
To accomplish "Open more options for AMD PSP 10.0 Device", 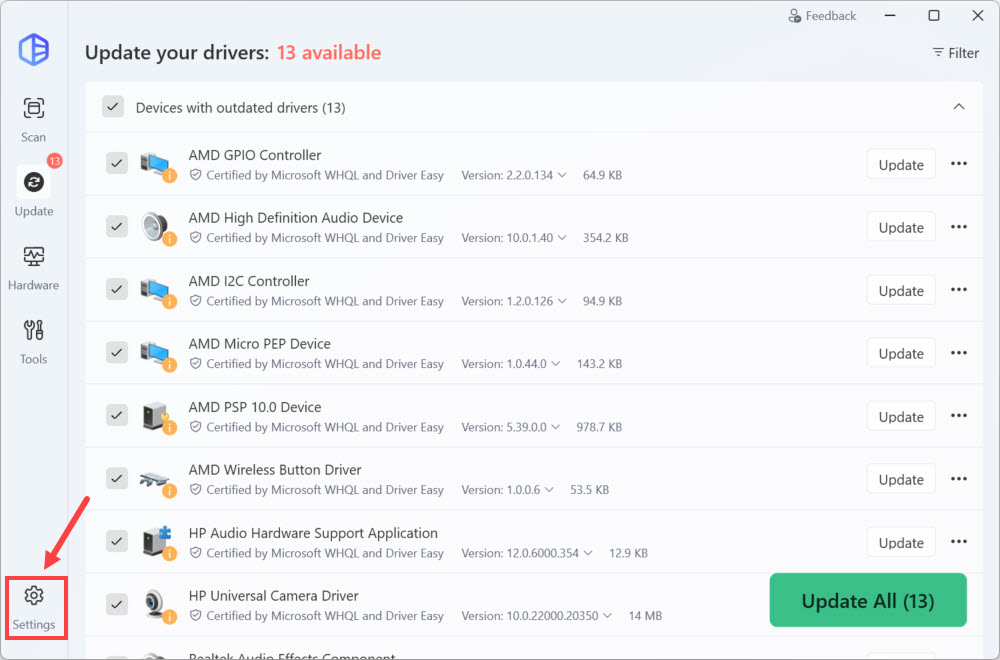I will pyautogui.click(x=959, y=416).
